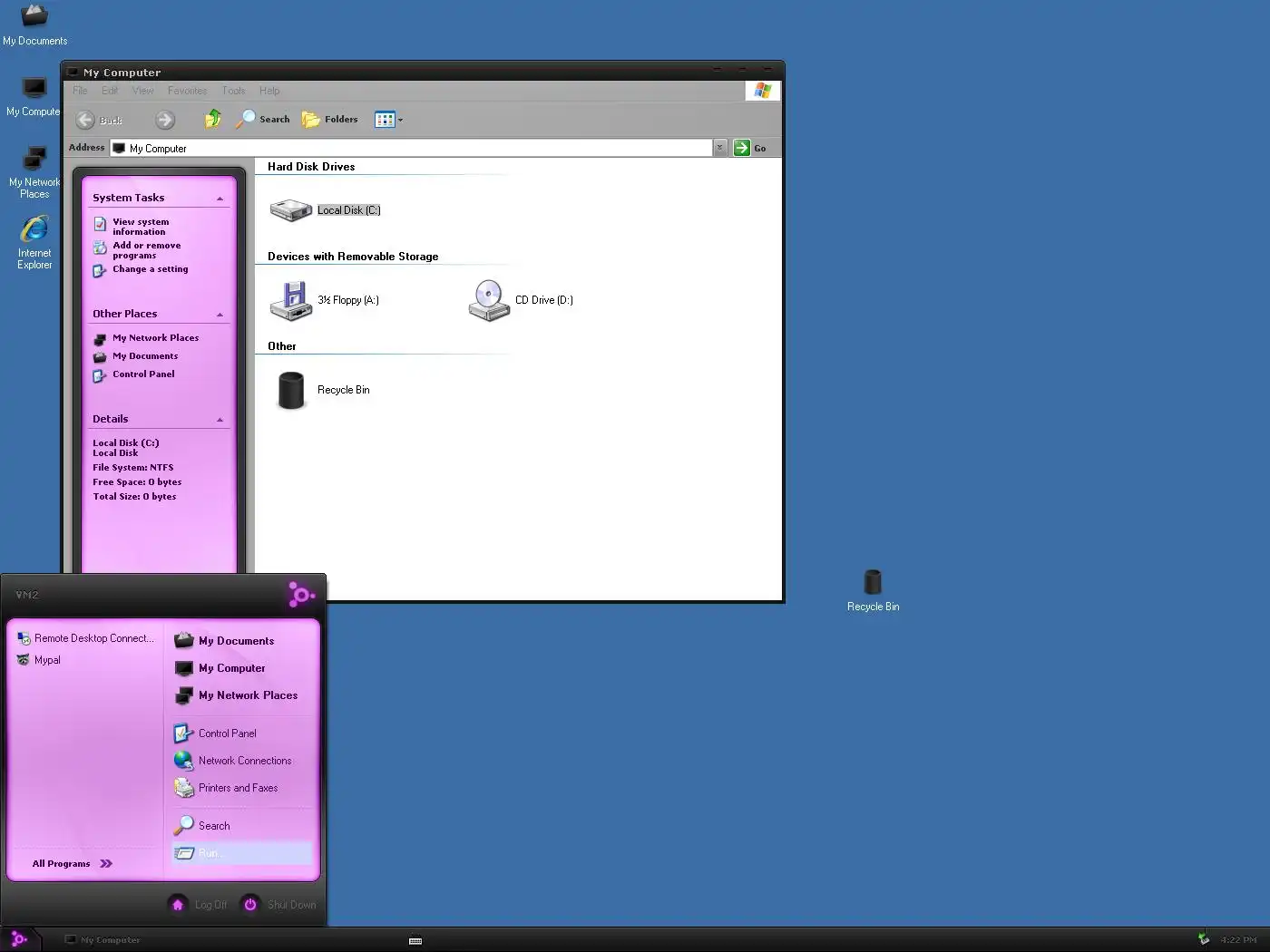Go back with the Back toolbar button

[99, 120]
